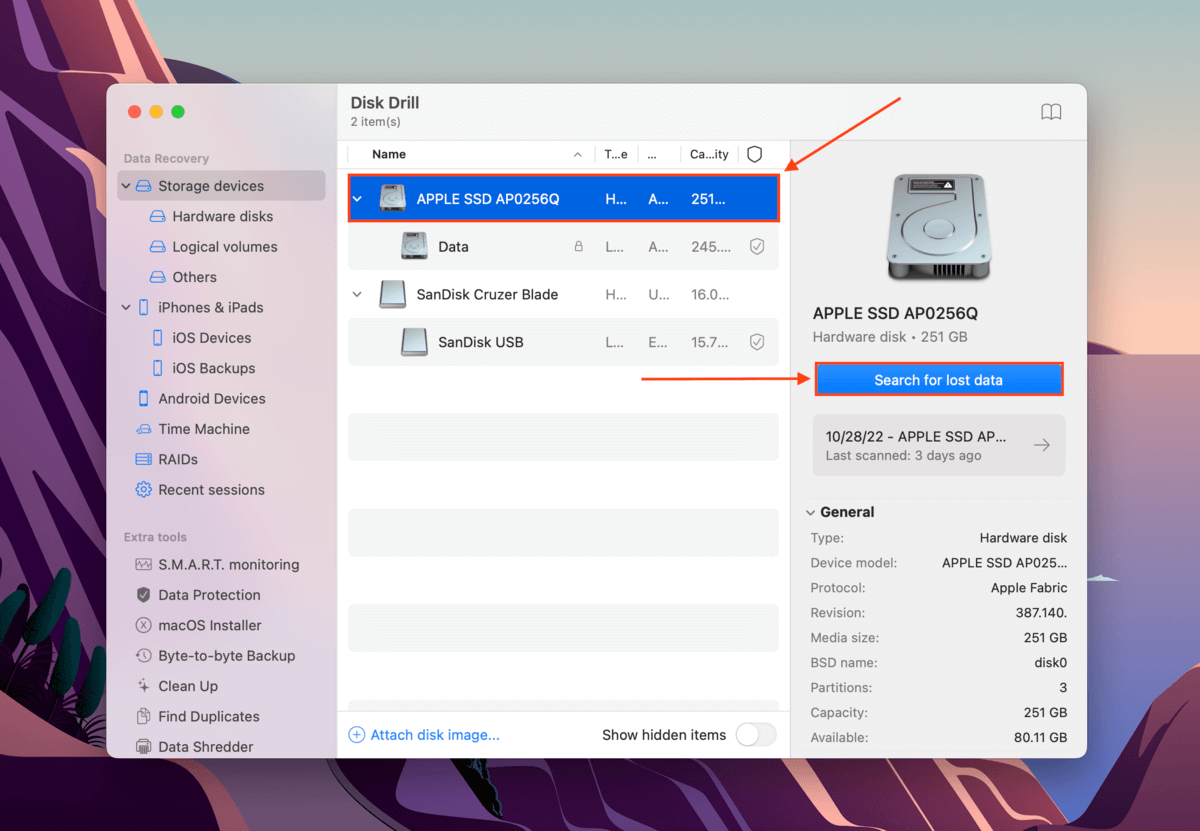This screenshot has width=1200, height=831.
Task: Click S.M.A.R.T. monitoring icon
Action: pos(144,564)
